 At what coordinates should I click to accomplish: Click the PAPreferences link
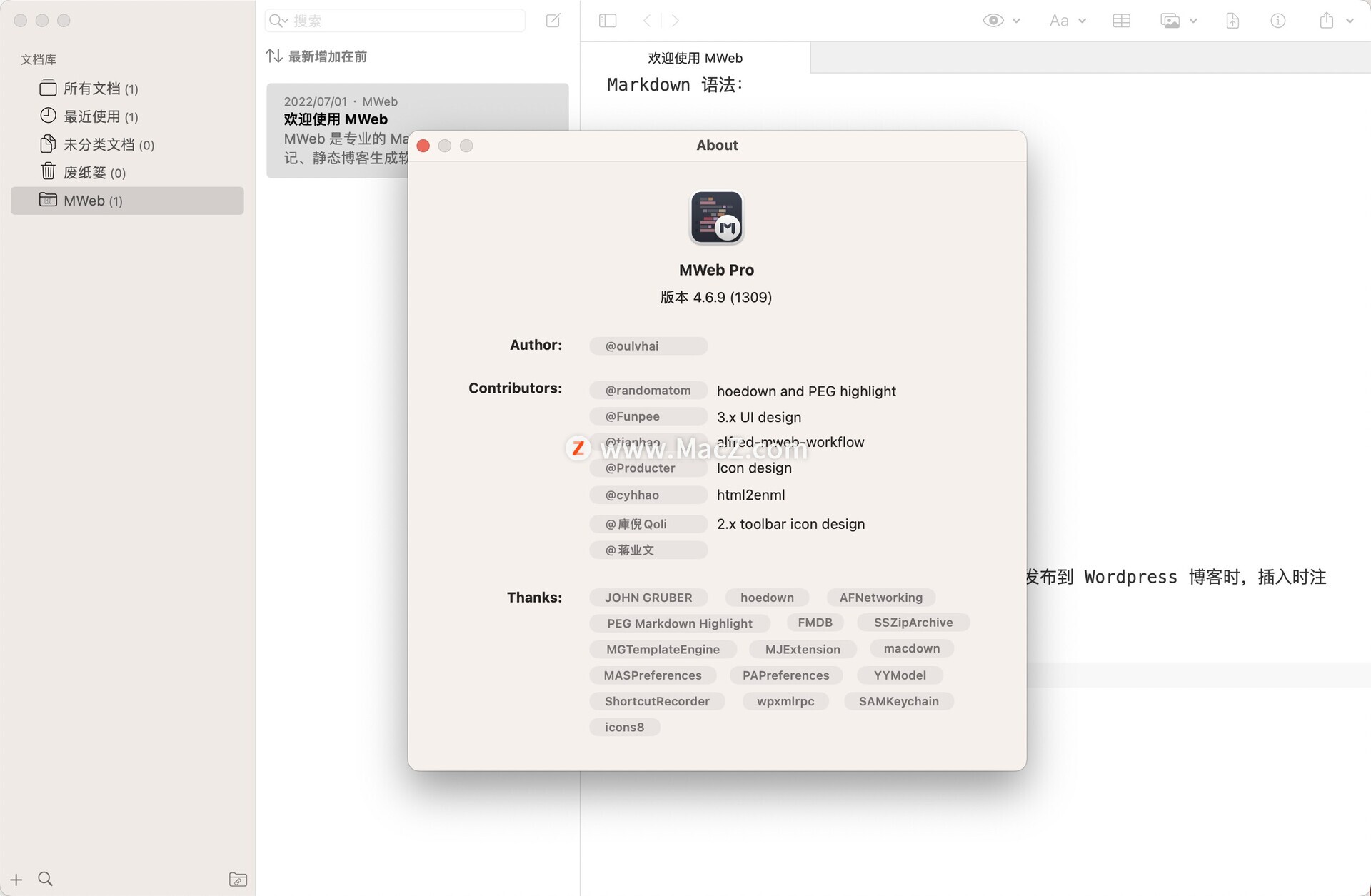point(785,675)
